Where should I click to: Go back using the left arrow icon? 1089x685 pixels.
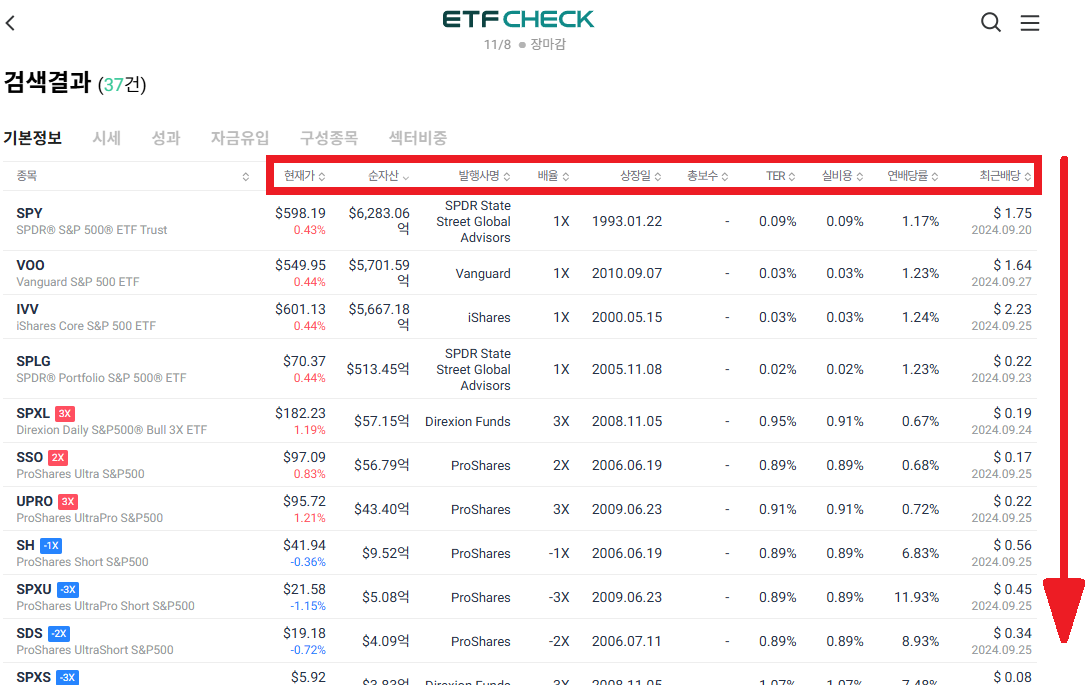(10, 23)
